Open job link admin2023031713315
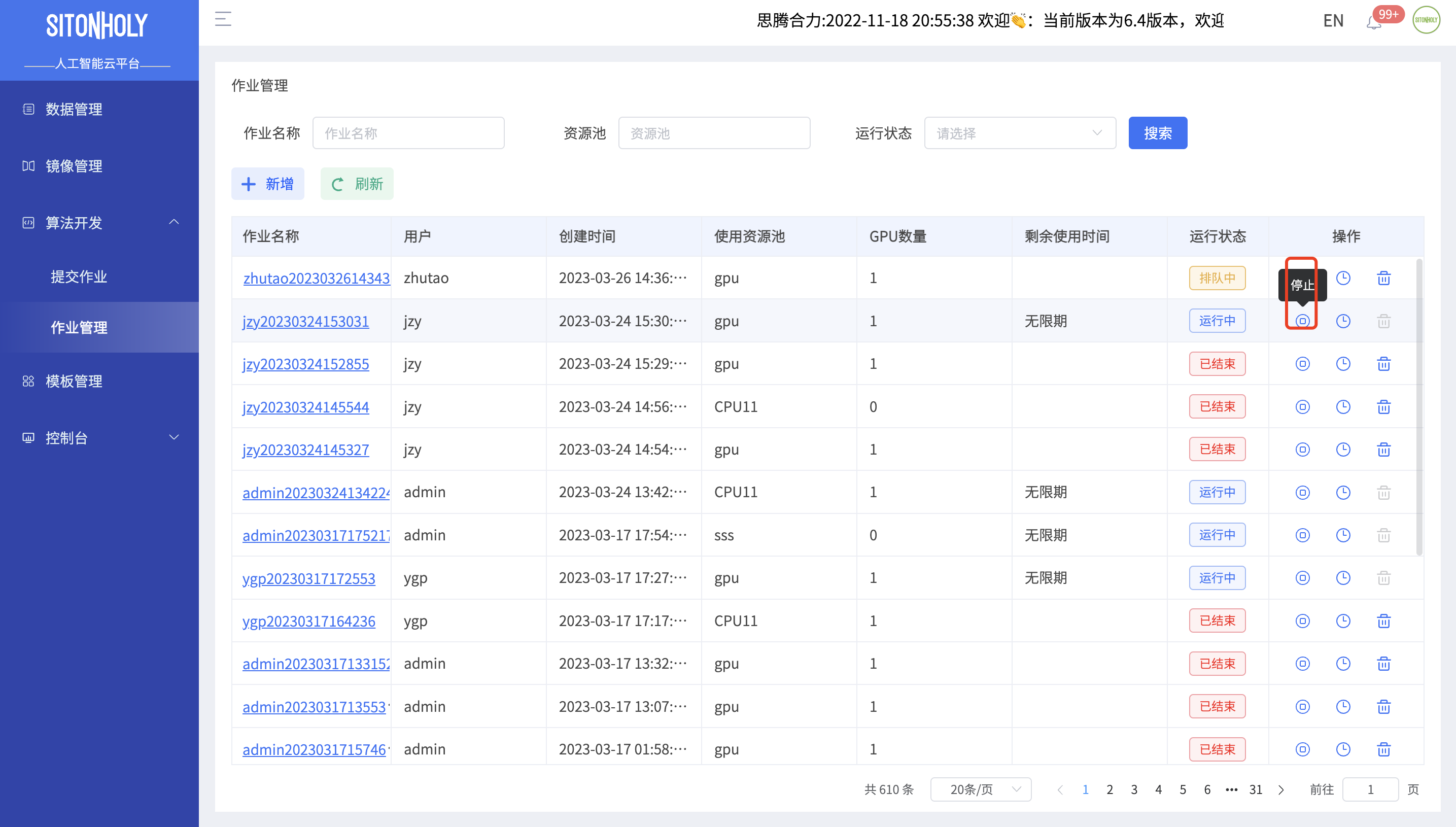1456x827 pixels. [316, 664]
